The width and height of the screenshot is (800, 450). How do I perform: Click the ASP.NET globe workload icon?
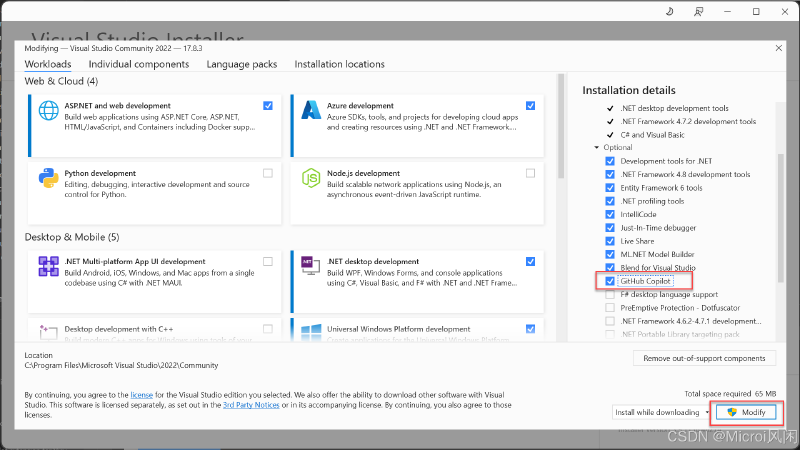(48, 110)
